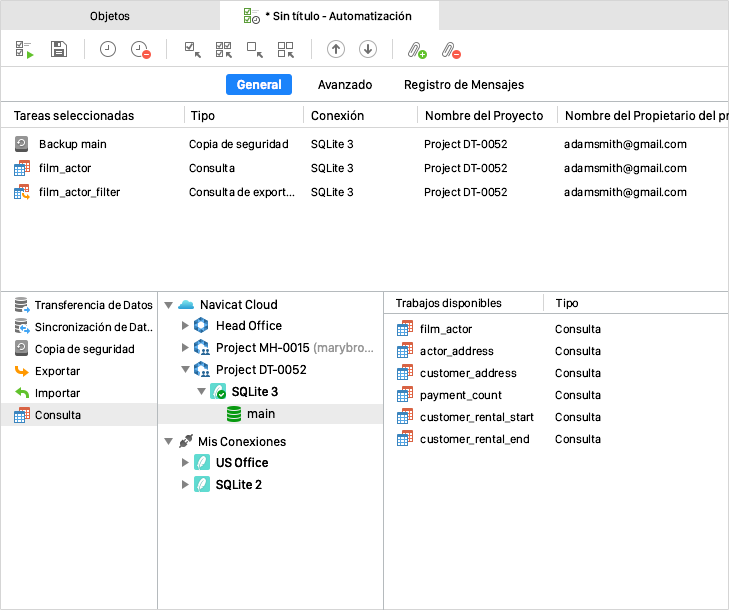
Task: Set task schedule using the clock icon
Action: [108, 49]
